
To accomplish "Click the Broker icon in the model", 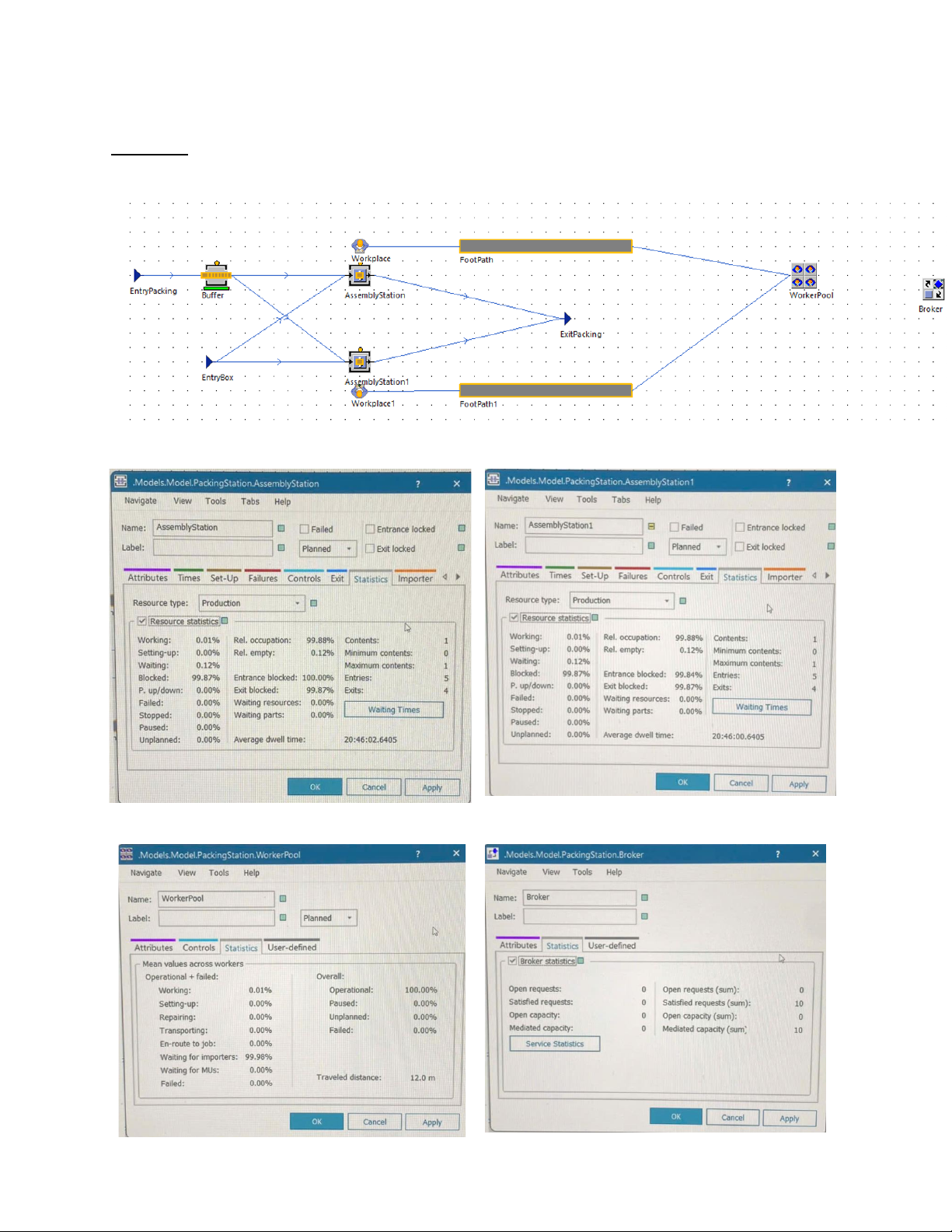I will point(933,289).
